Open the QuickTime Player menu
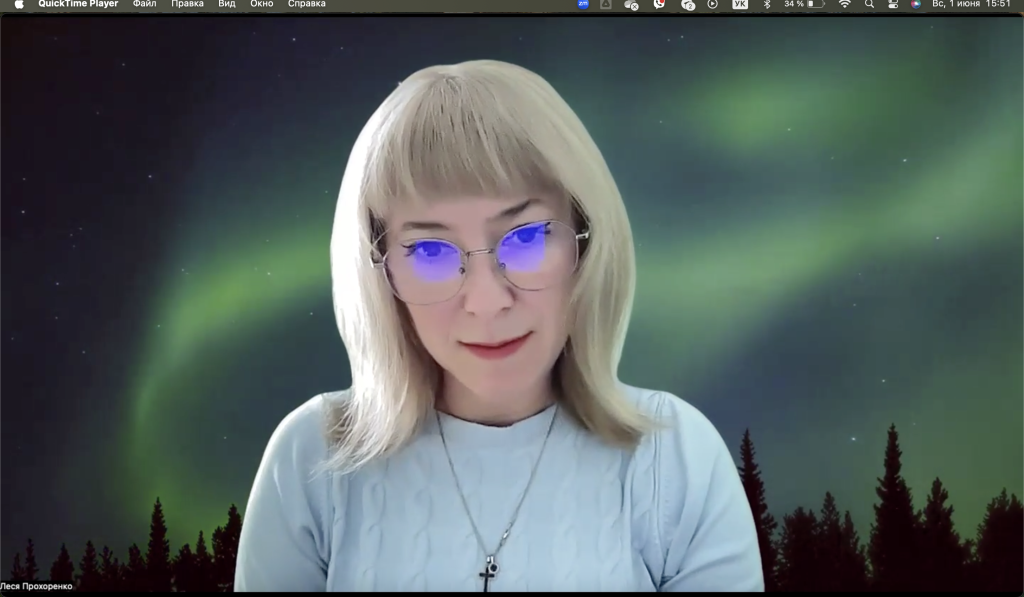This screenshot has width=1024, height=597. 78,4
